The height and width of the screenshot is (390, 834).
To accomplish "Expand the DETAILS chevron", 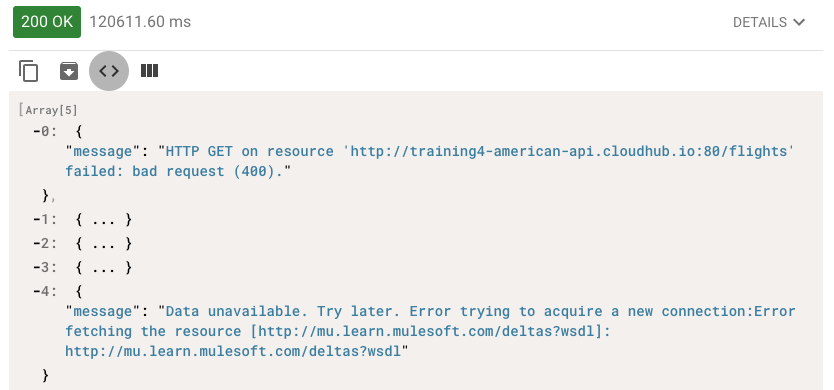I will [798, 22].
